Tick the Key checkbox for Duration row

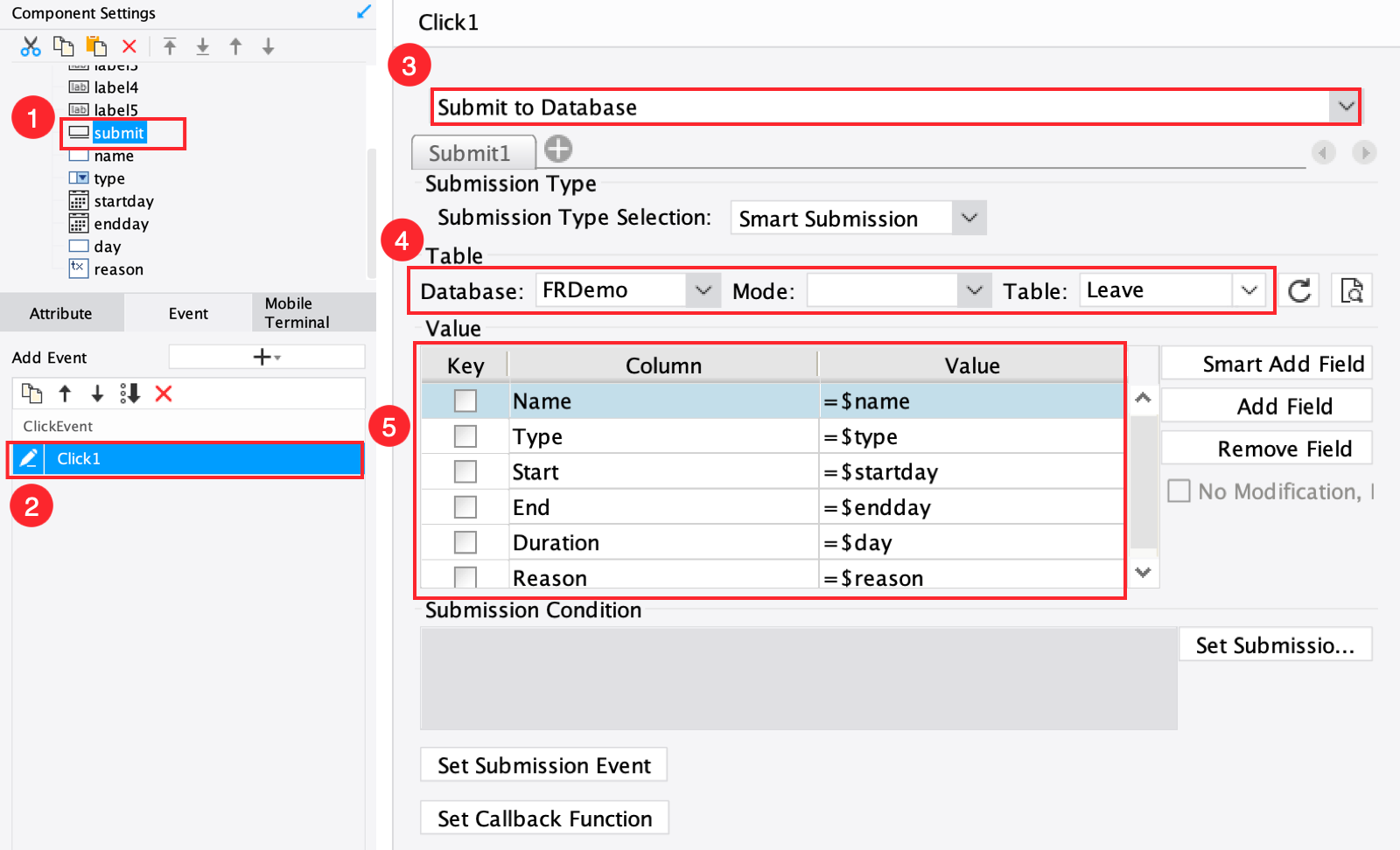pos(465,542)
